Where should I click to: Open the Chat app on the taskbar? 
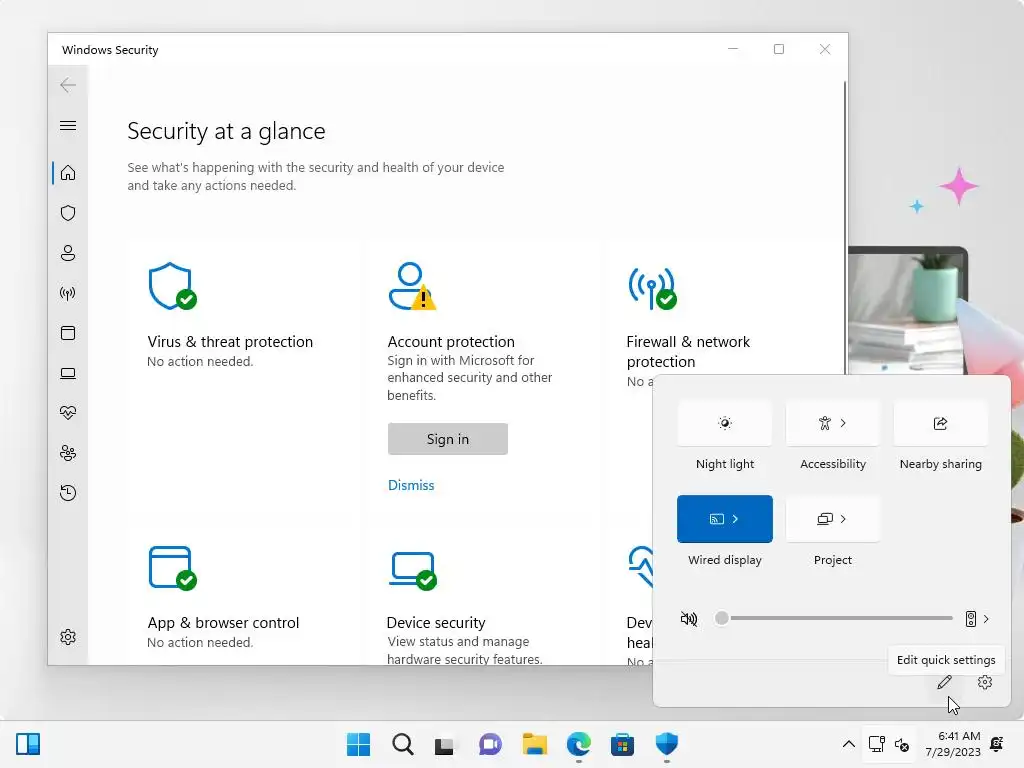point(490,744)
